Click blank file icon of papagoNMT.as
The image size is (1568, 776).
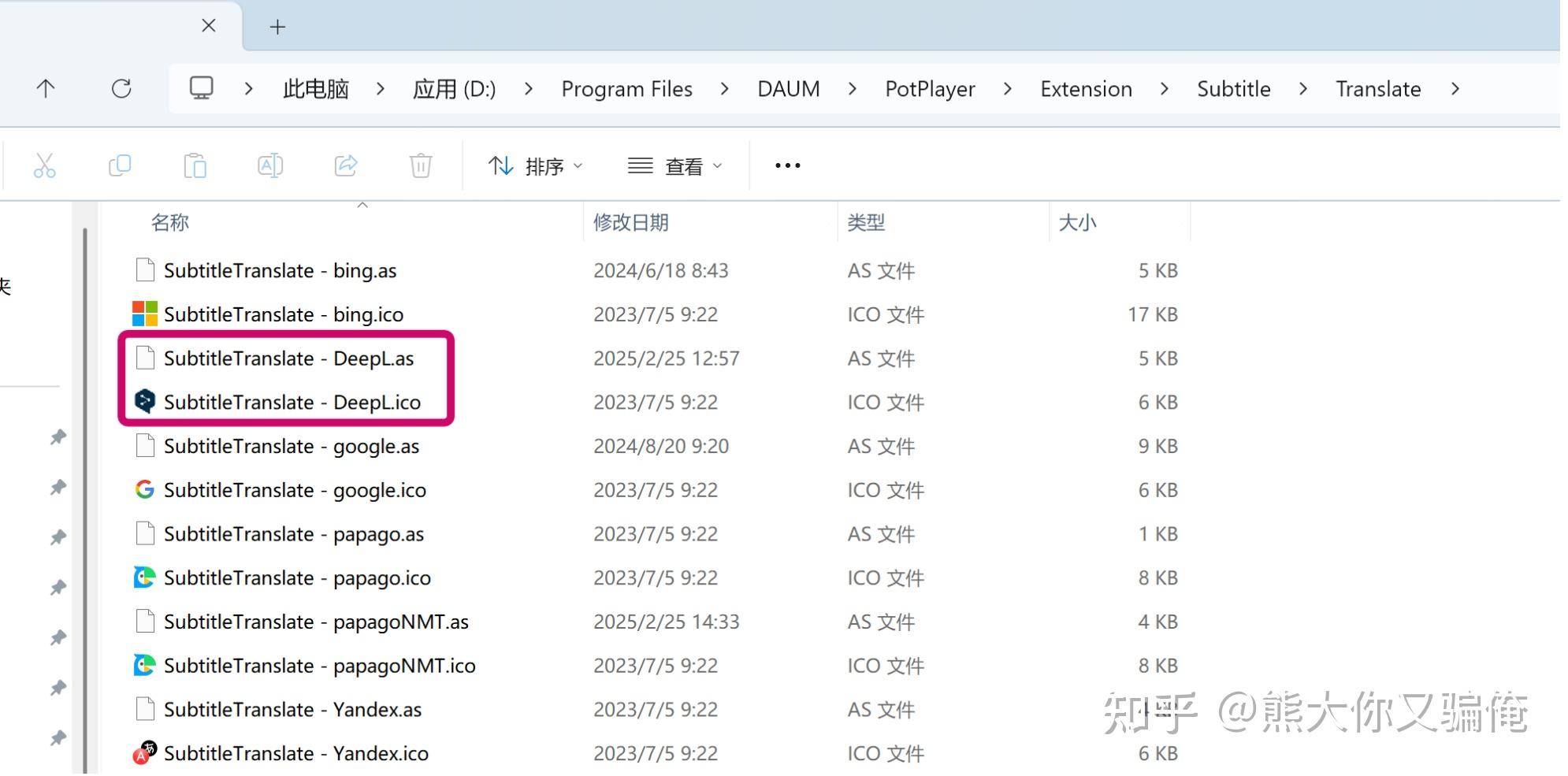(145, 622)
